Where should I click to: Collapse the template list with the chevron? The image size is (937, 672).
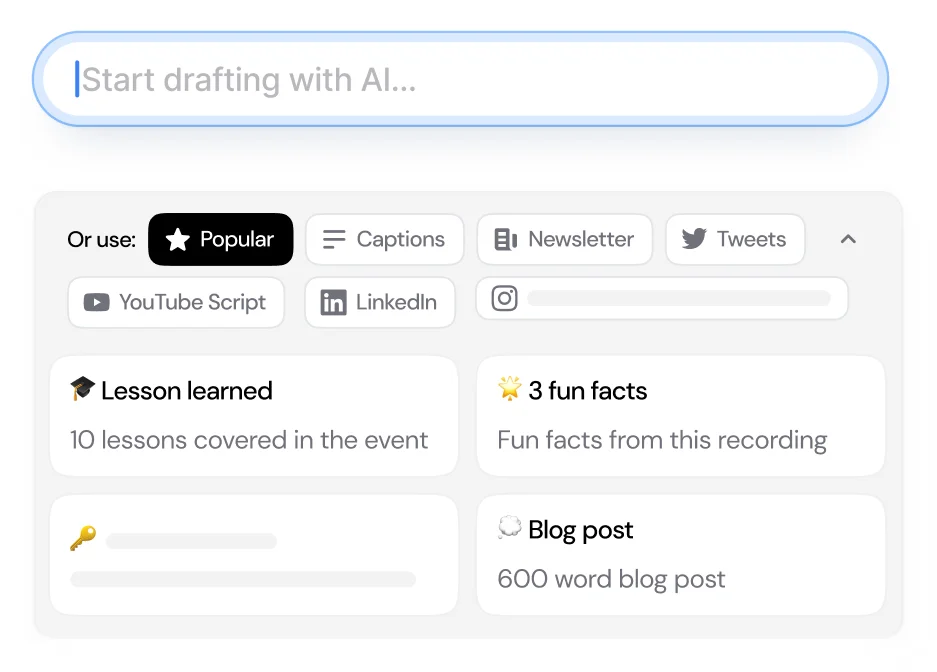847,239
